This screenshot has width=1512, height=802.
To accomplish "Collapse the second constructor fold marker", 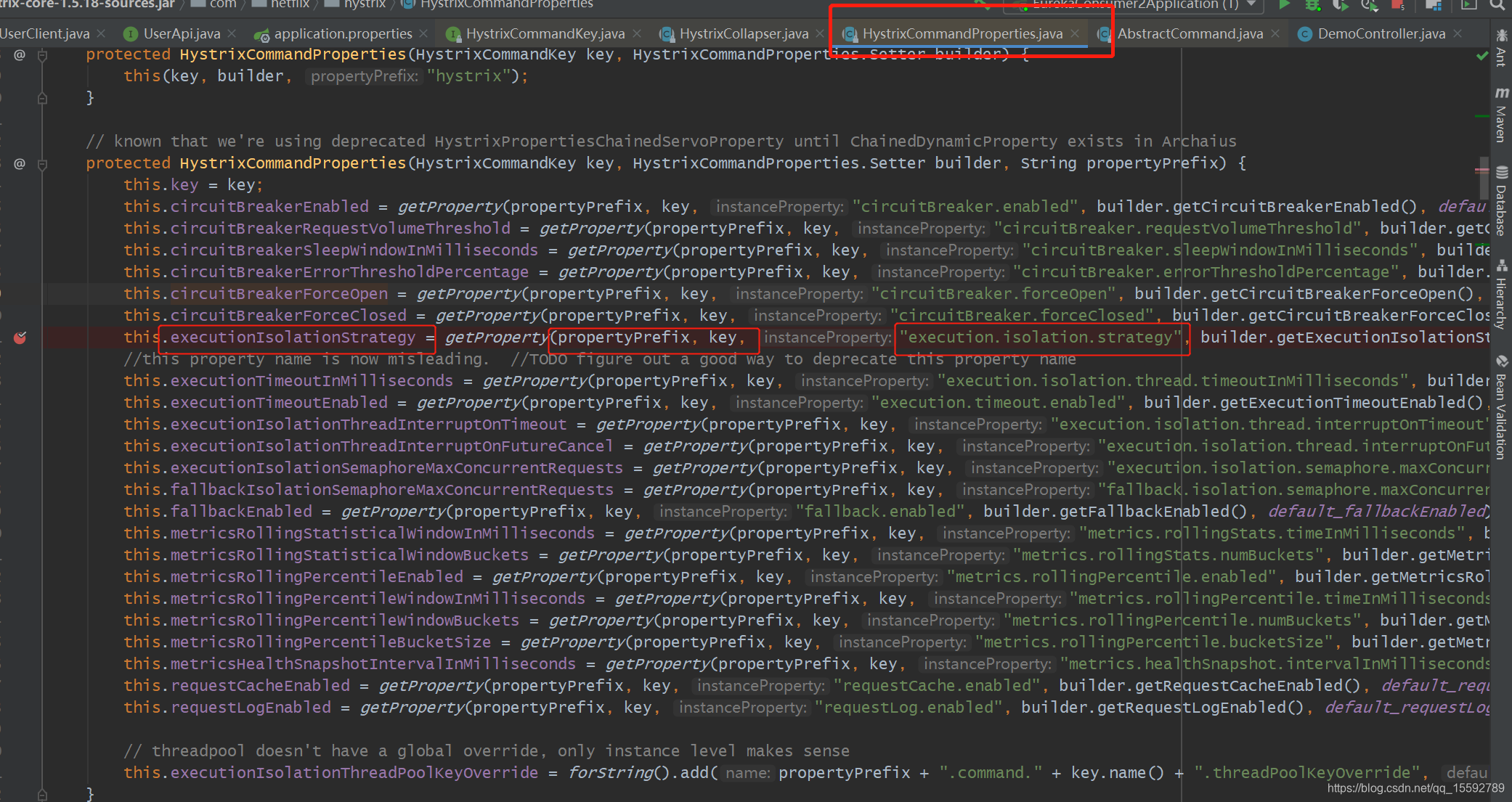I will point(43,164).
